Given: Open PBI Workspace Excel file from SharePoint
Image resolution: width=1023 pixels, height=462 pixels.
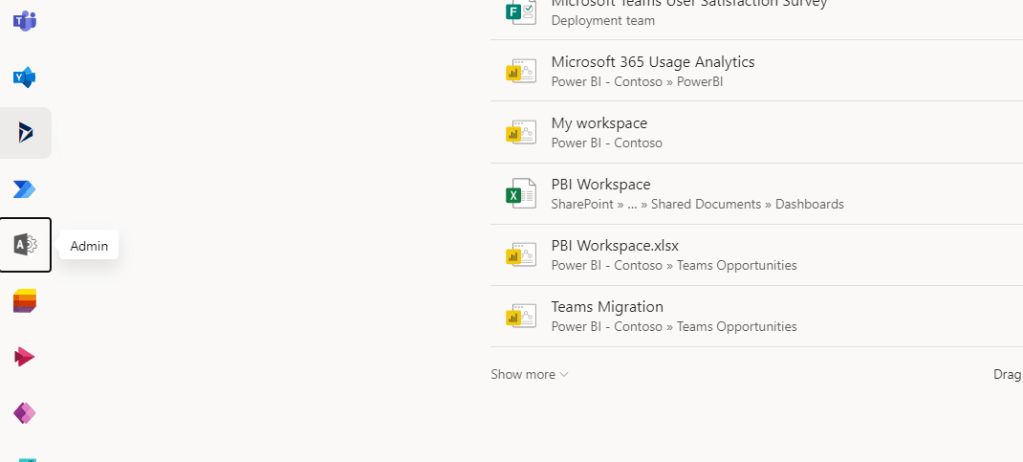Looking at the screenshot, I should (x=600, y=185).
